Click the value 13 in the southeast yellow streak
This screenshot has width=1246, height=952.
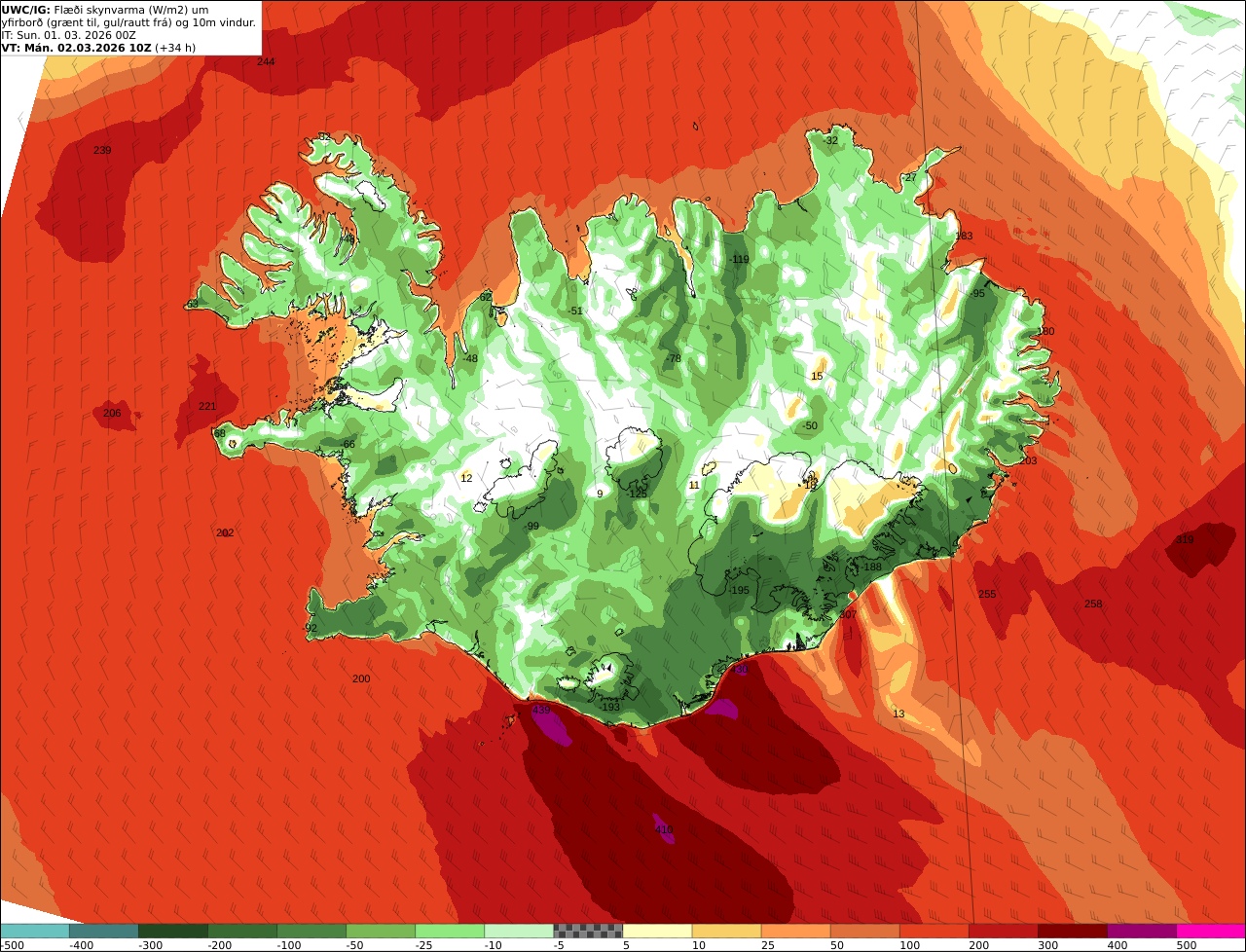pyautogui.click(x=898, y=714)
